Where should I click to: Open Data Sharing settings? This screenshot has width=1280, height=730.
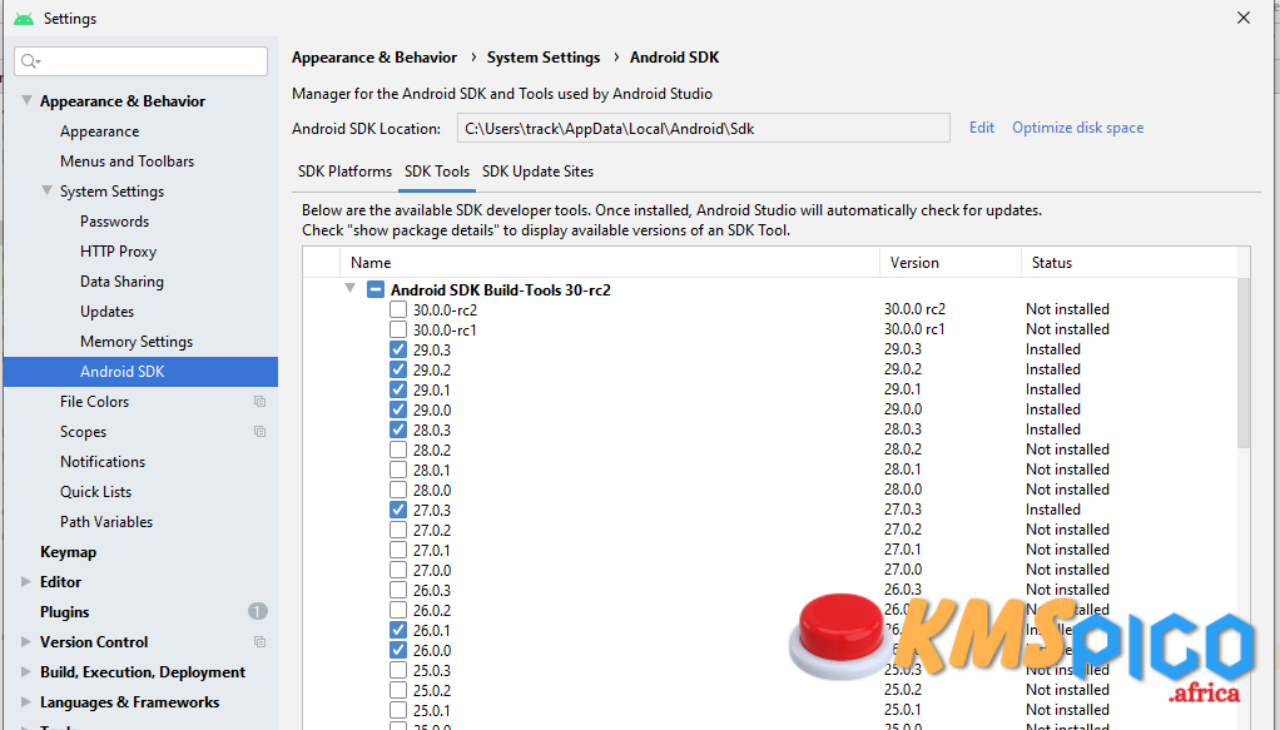click(122, 282)
